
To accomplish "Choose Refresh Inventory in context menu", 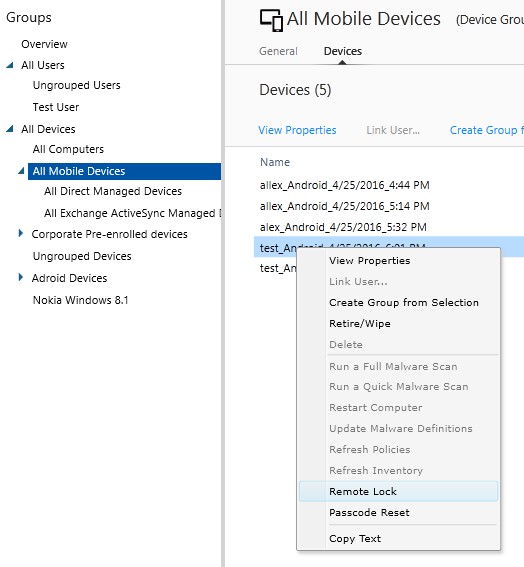I will pyautogui.click(x=398, y=471).
